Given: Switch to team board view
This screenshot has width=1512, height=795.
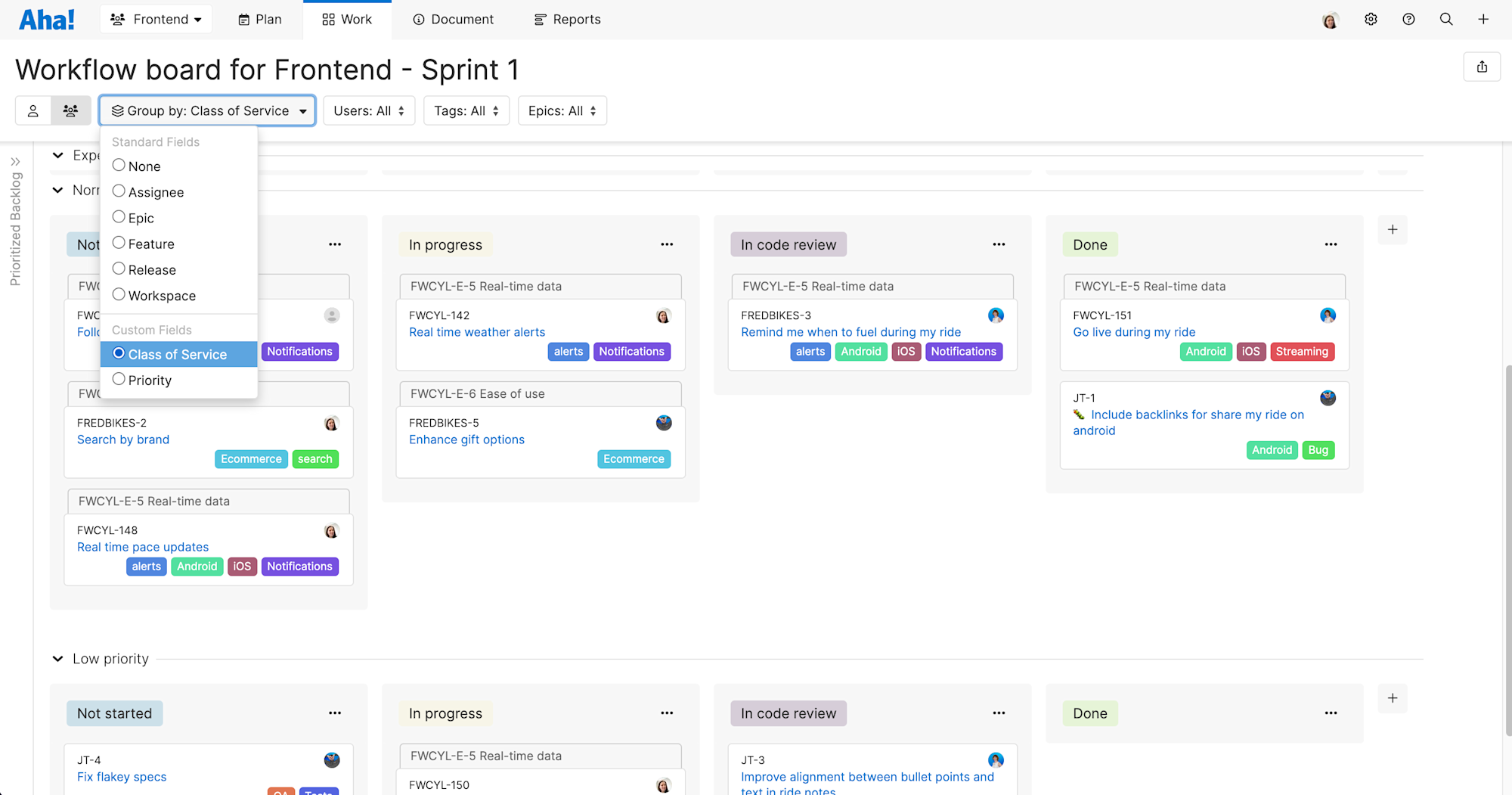Looking at the screenshot, I should pyautogui.click(x=70, y=110).
